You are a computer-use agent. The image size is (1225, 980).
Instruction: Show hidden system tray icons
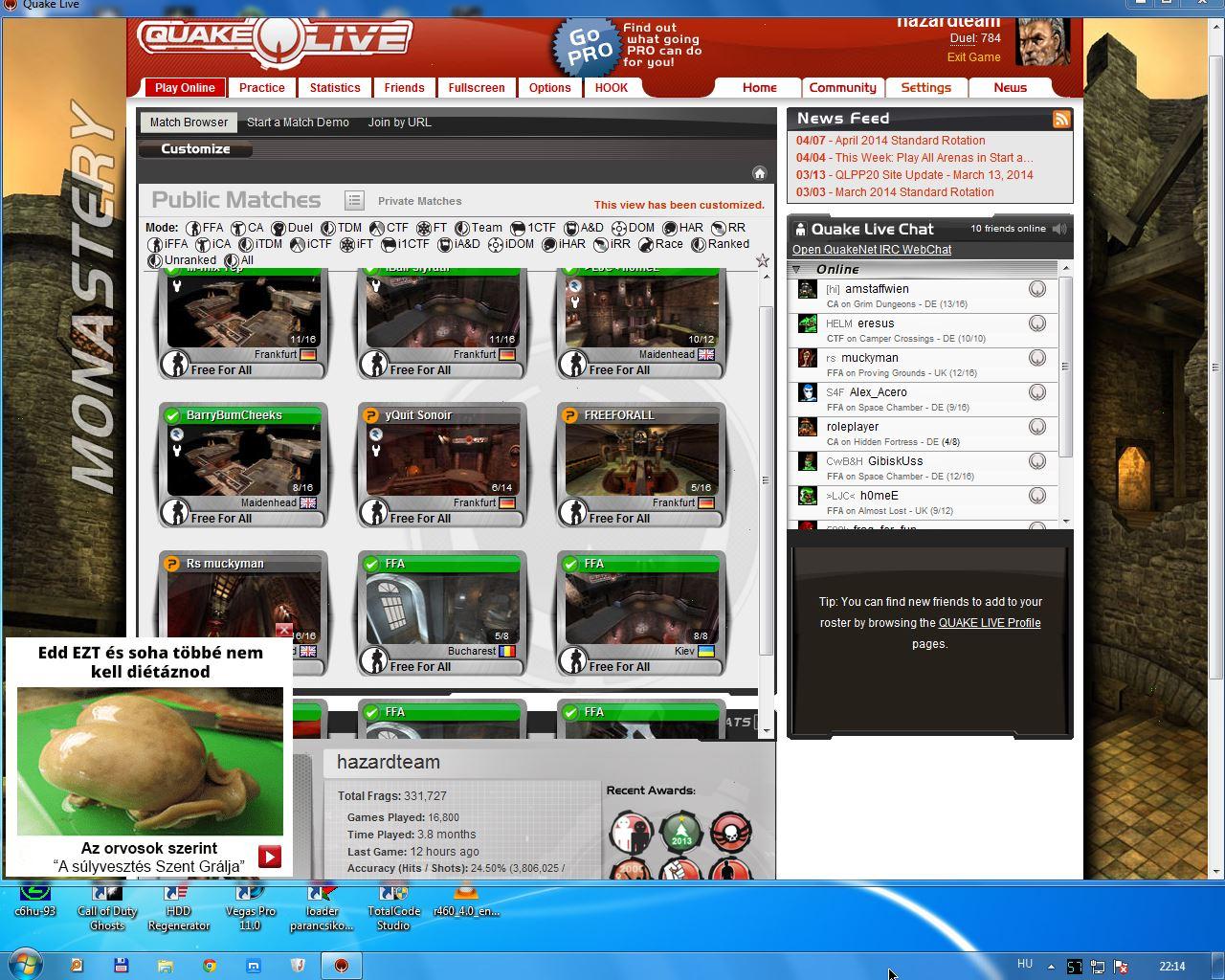click(1051, 966)
